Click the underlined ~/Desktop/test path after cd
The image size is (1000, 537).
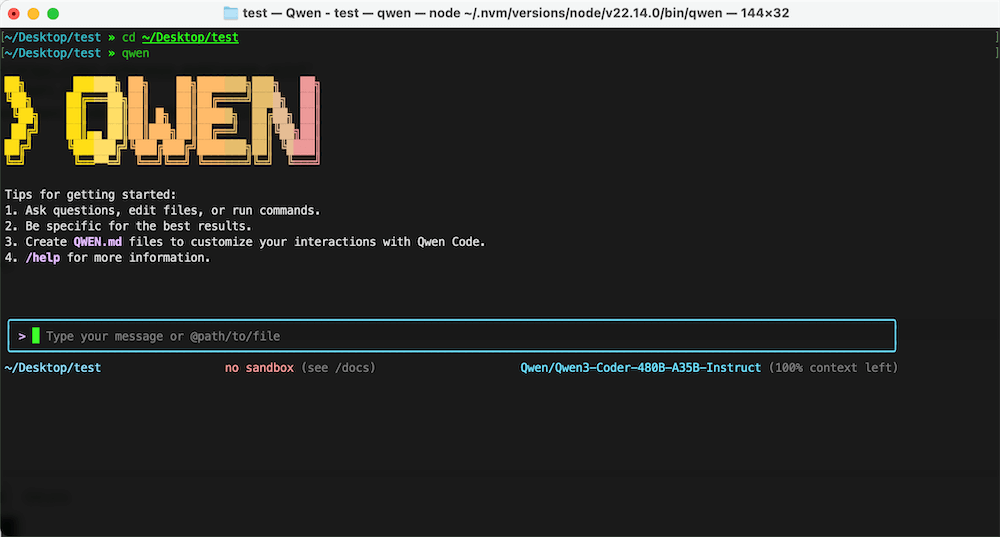click(x=190, y=37)
